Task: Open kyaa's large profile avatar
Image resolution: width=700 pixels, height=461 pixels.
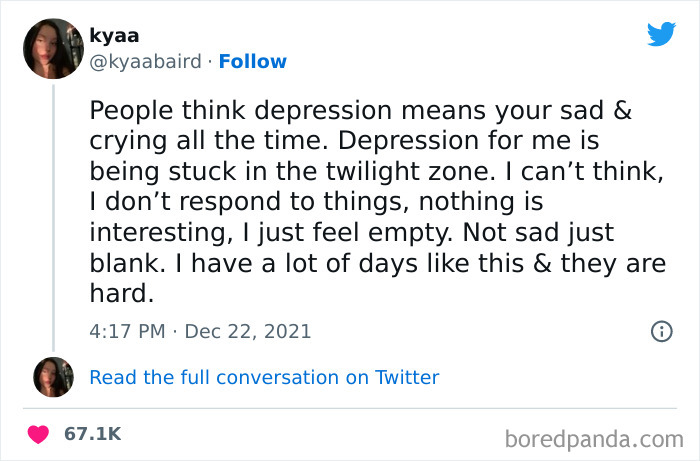Action: pyautogui.click(x=53, y=48)
